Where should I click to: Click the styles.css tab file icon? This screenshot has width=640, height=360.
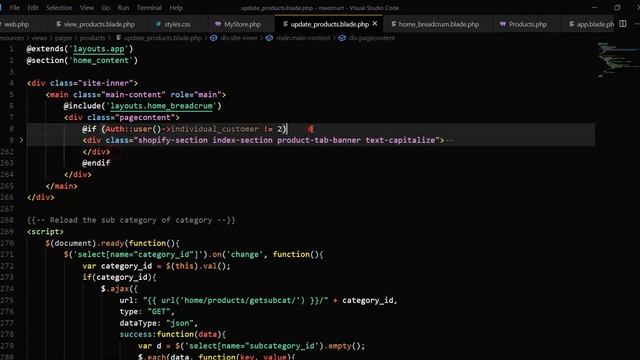[x=158, y=24]
